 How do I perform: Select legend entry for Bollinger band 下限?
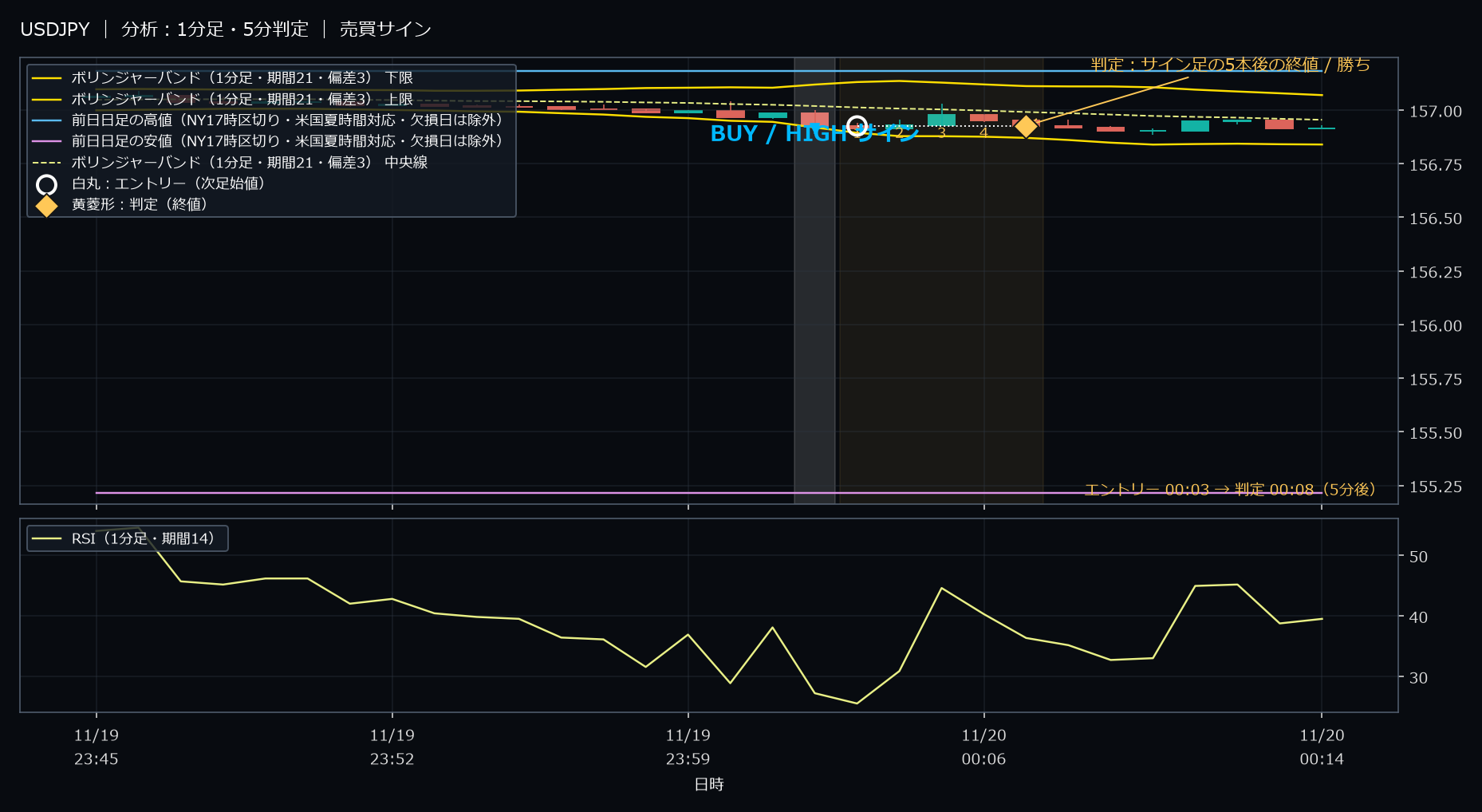point(223,78)
